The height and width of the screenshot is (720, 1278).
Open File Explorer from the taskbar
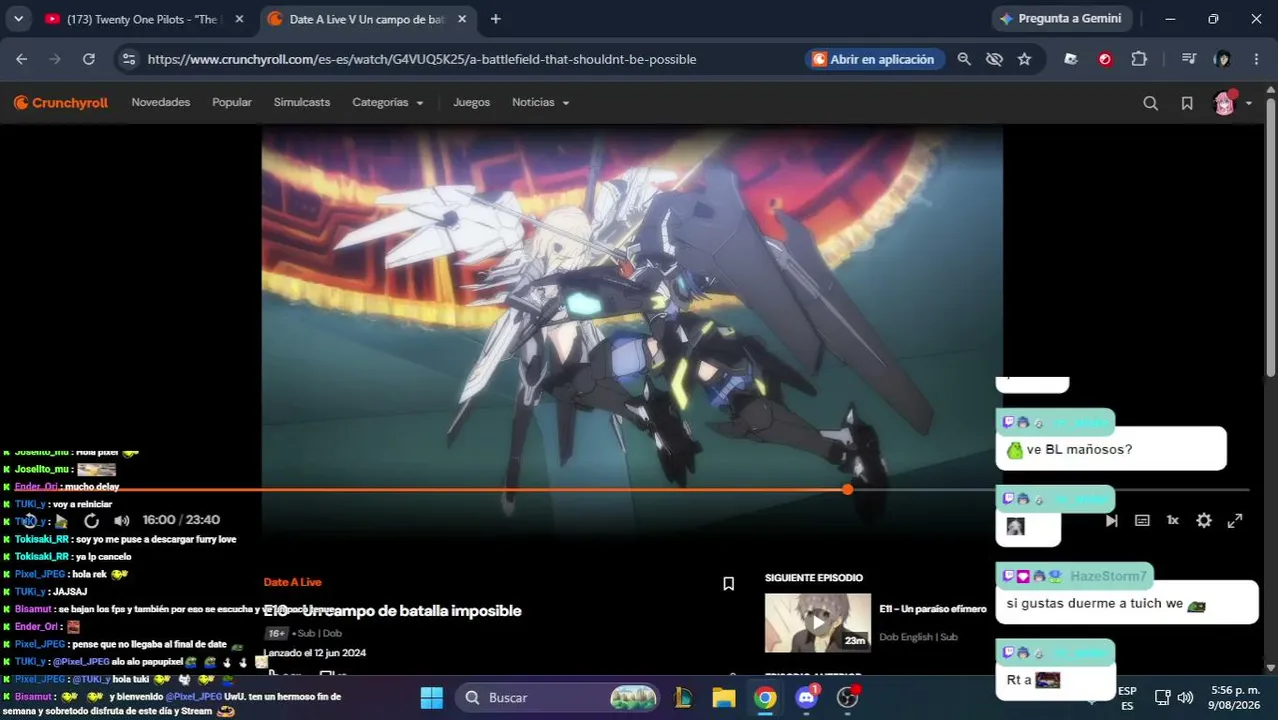click(x=724, y=697)
